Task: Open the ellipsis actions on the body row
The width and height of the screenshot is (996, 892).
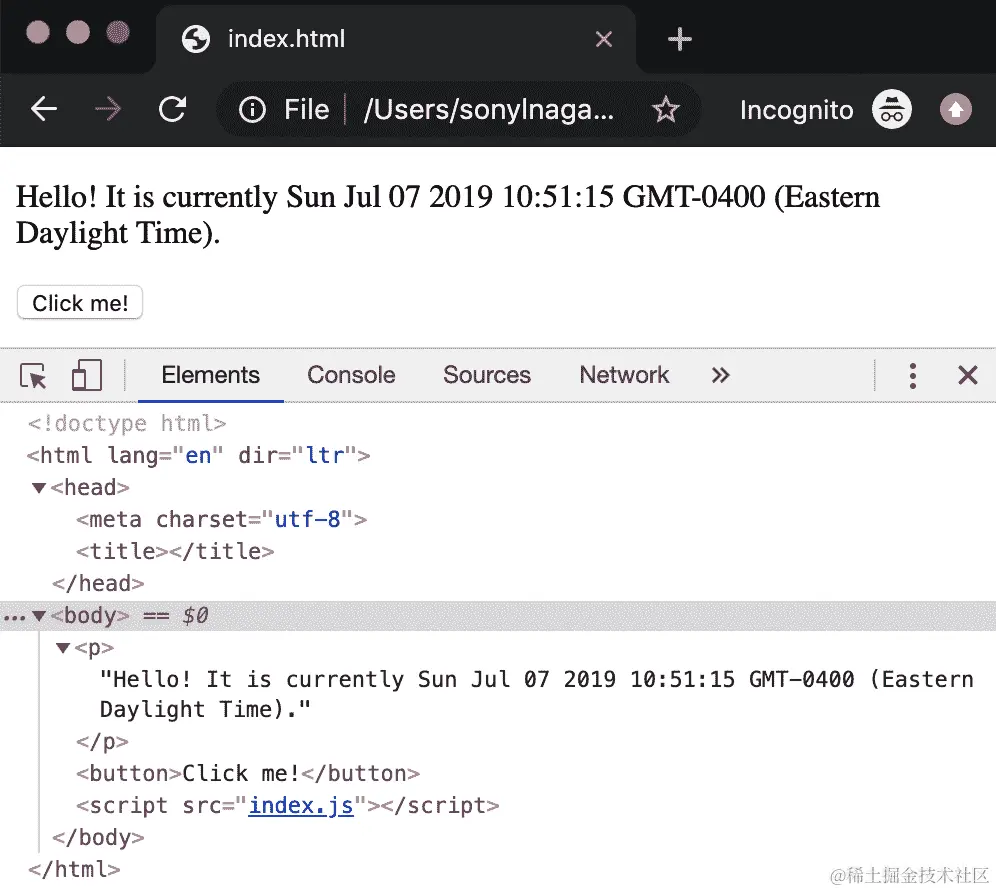Action: pos(14,617)
